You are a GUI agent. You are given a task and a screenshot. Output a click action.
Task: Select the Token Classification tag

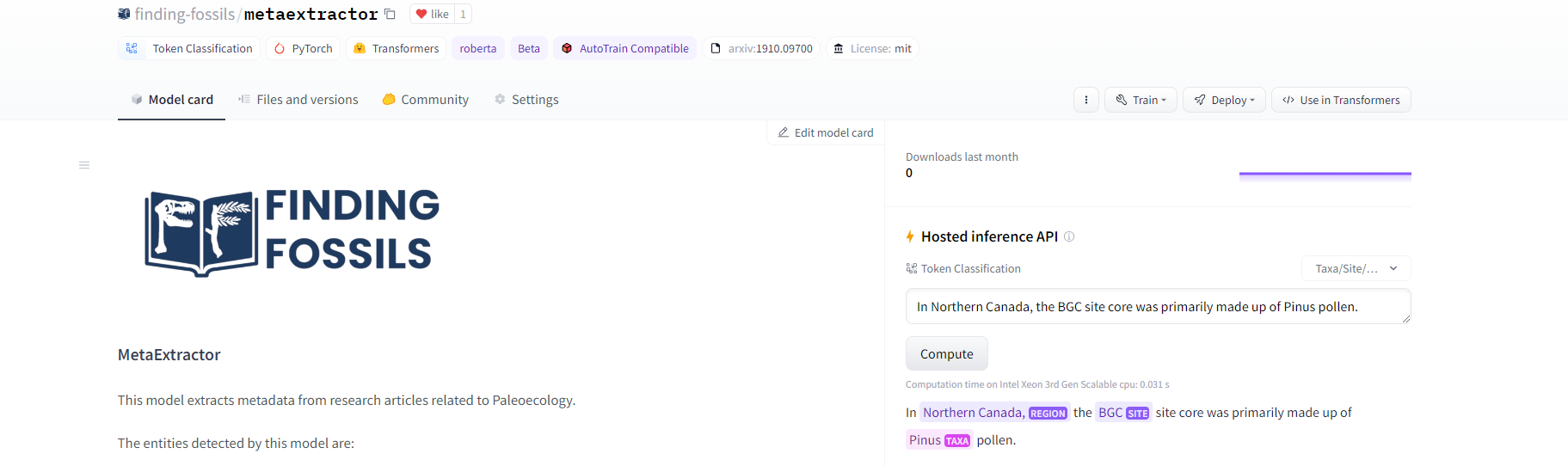pyautogui.click(x=190, y=48)
